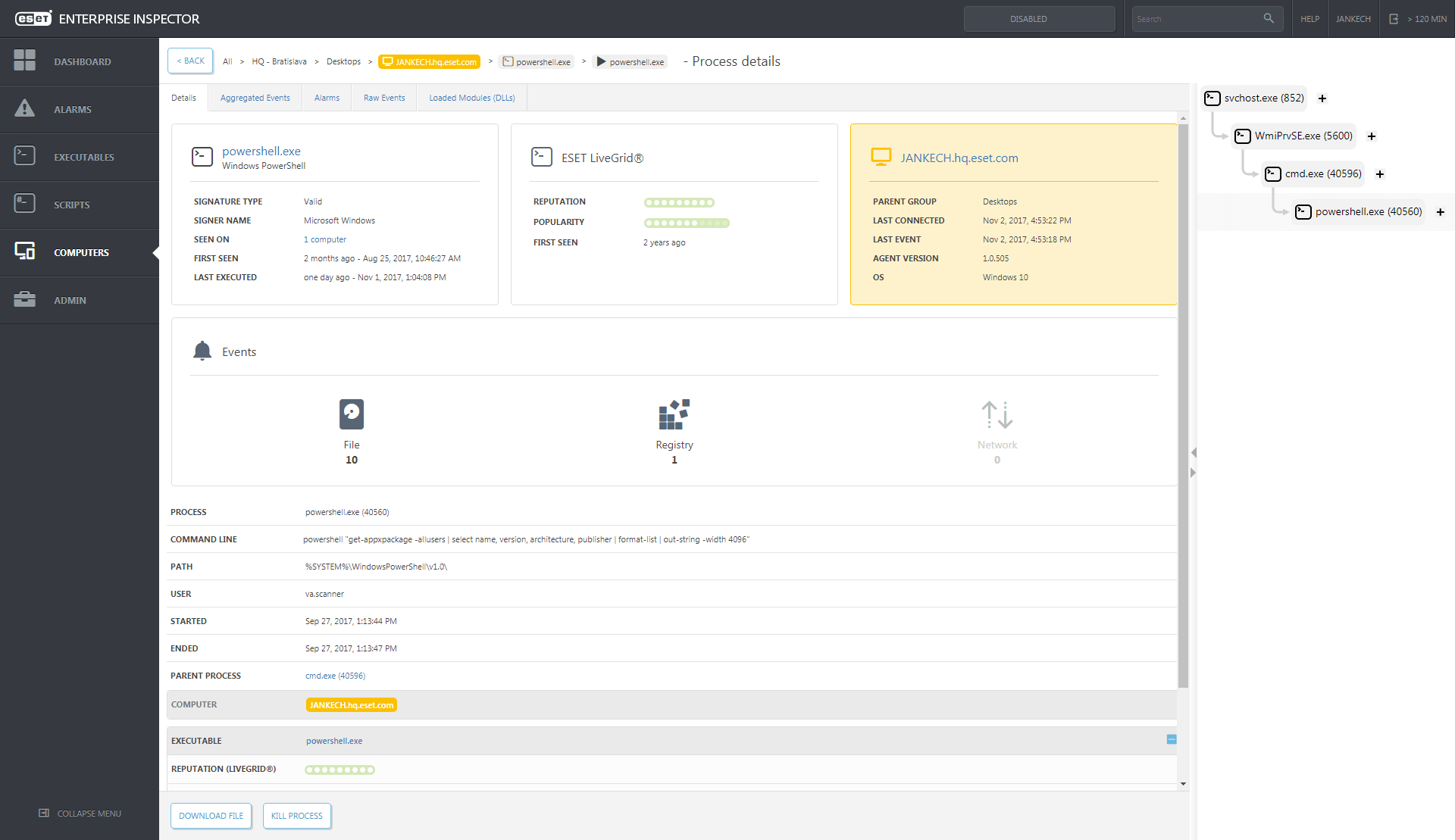Expand powershell.exe (40560) with plus sign
The width and height of the screenshot is (1455, 840).
tap(1441, 212)
